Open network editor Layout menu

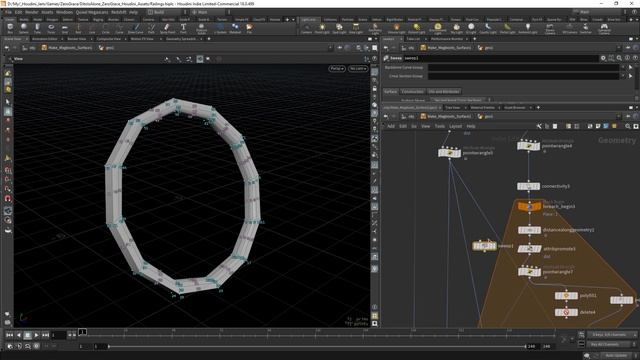(455, 126)
